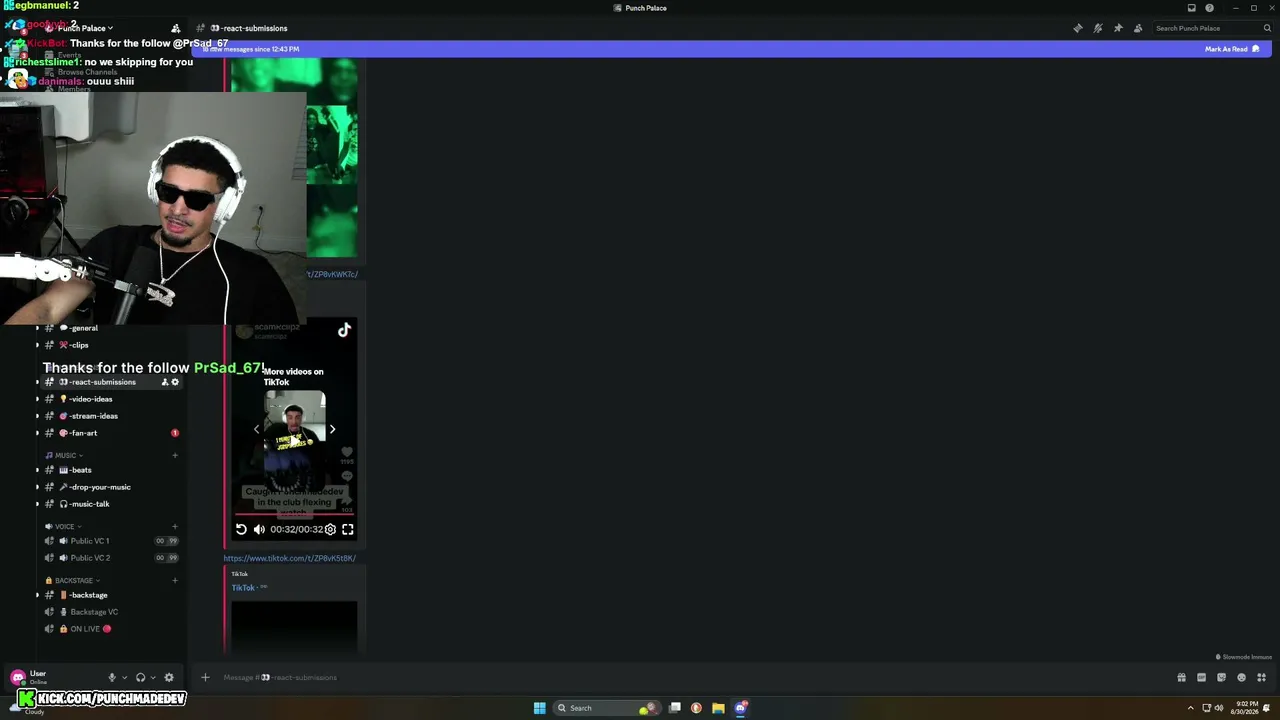Open the emoji picker
Viewport: 1280px width, 720px height.
coord(1241,677)
